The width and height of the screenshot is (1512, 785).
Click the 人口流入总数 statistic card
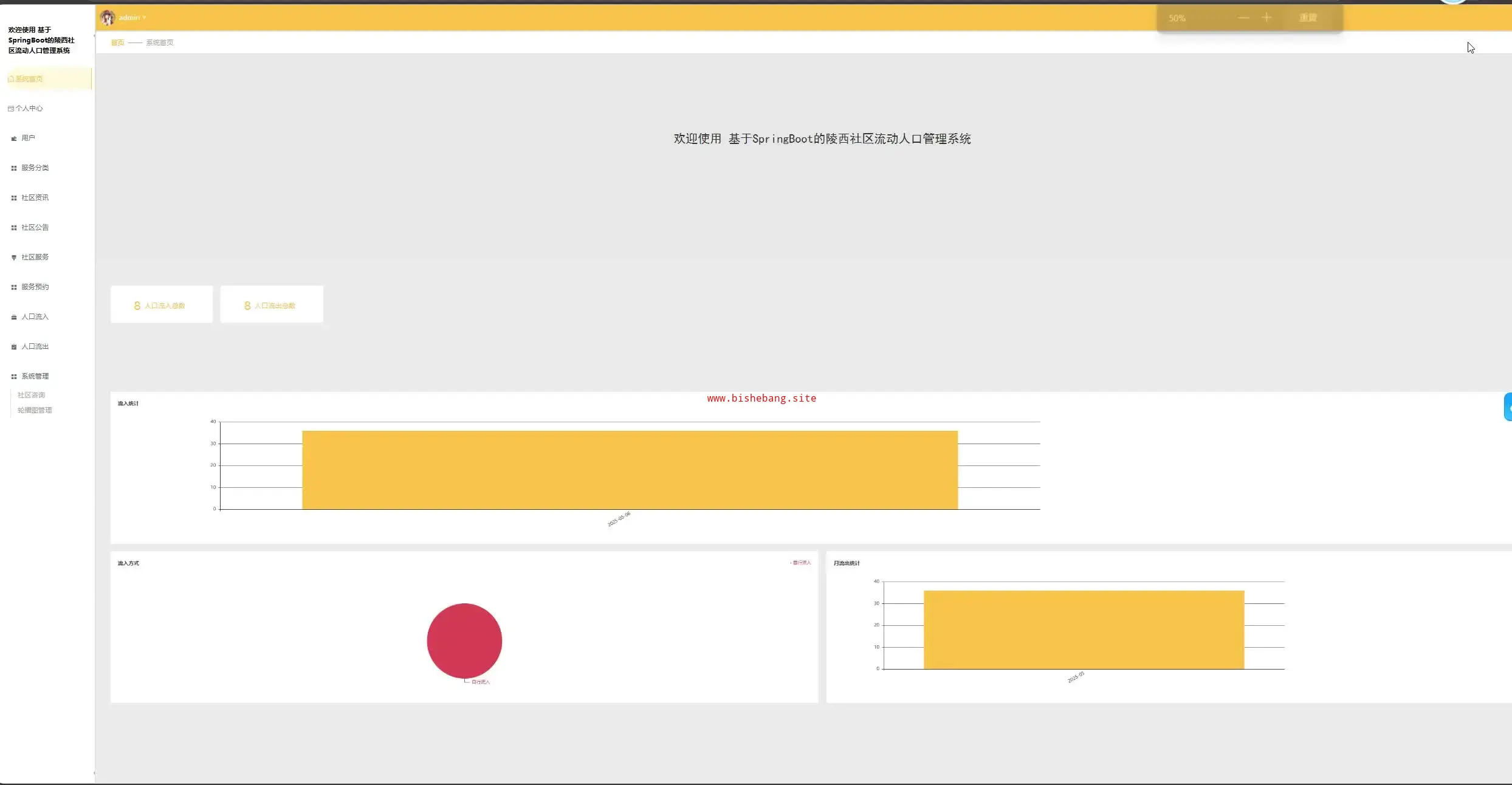162,305
